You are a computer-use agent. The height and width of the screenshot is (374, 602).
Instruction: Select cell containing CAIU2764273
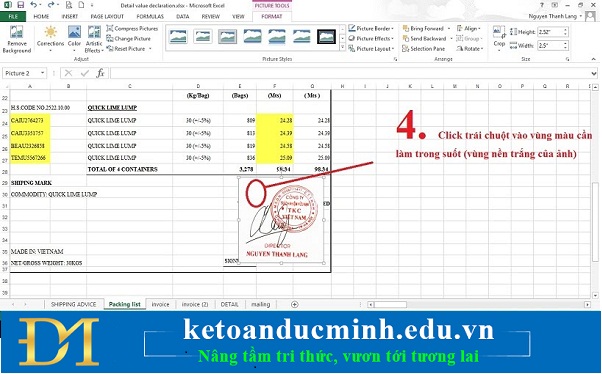pos(30,120)
